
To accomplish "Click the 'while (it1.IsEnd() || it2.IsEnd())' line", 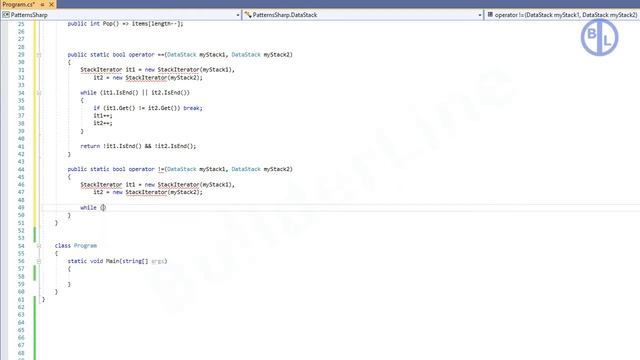I will (135, 93).
